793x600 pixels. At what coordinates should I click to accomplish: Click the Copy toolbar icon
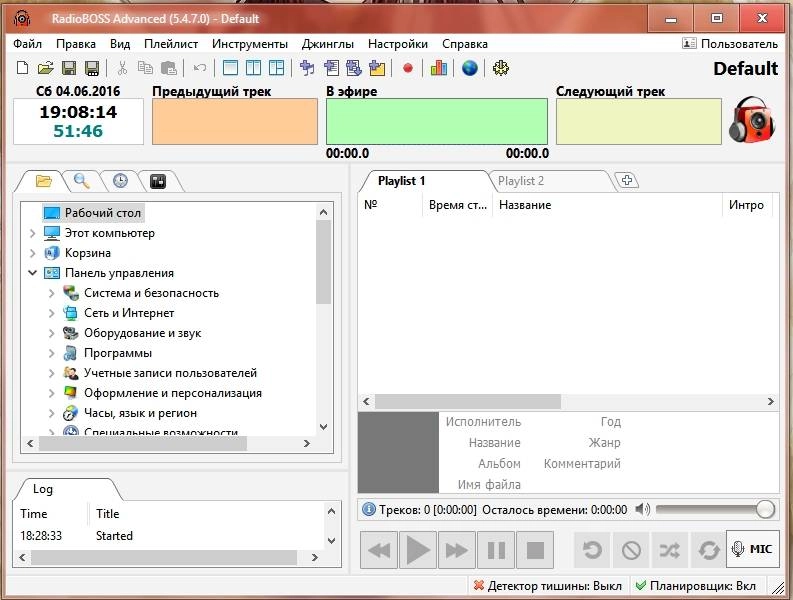tap(146, 68)
